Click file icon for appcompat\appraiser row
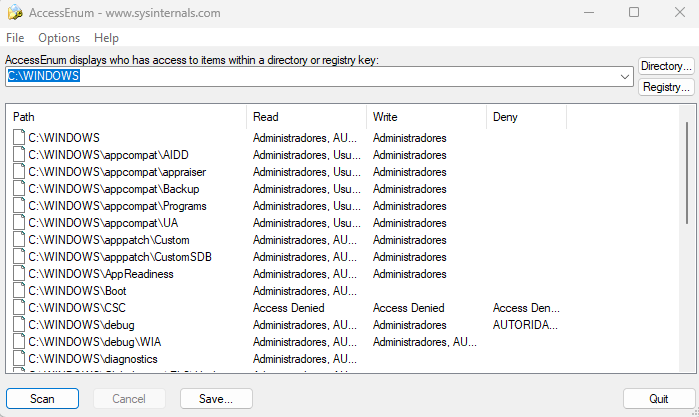The image size is (699, 417). coord(19,171)
